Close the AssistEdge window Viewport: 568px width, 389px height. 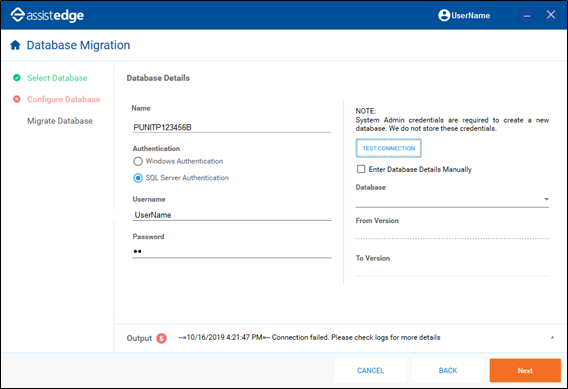tap(551, 15)
